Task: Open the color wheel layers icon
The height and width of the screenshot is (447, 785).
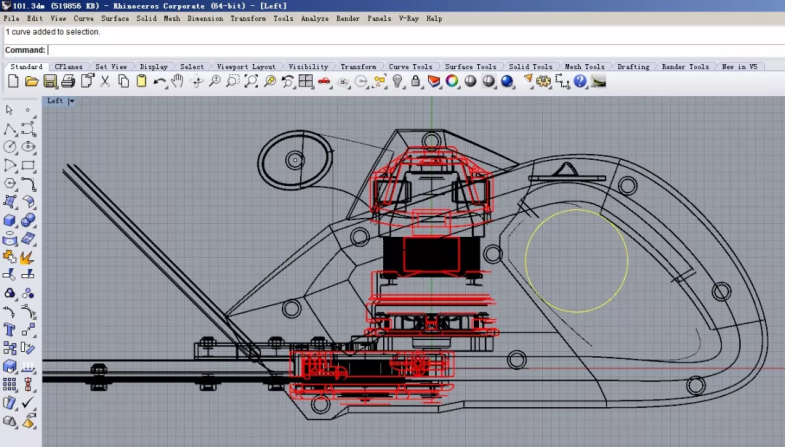Action: [452, 81]
